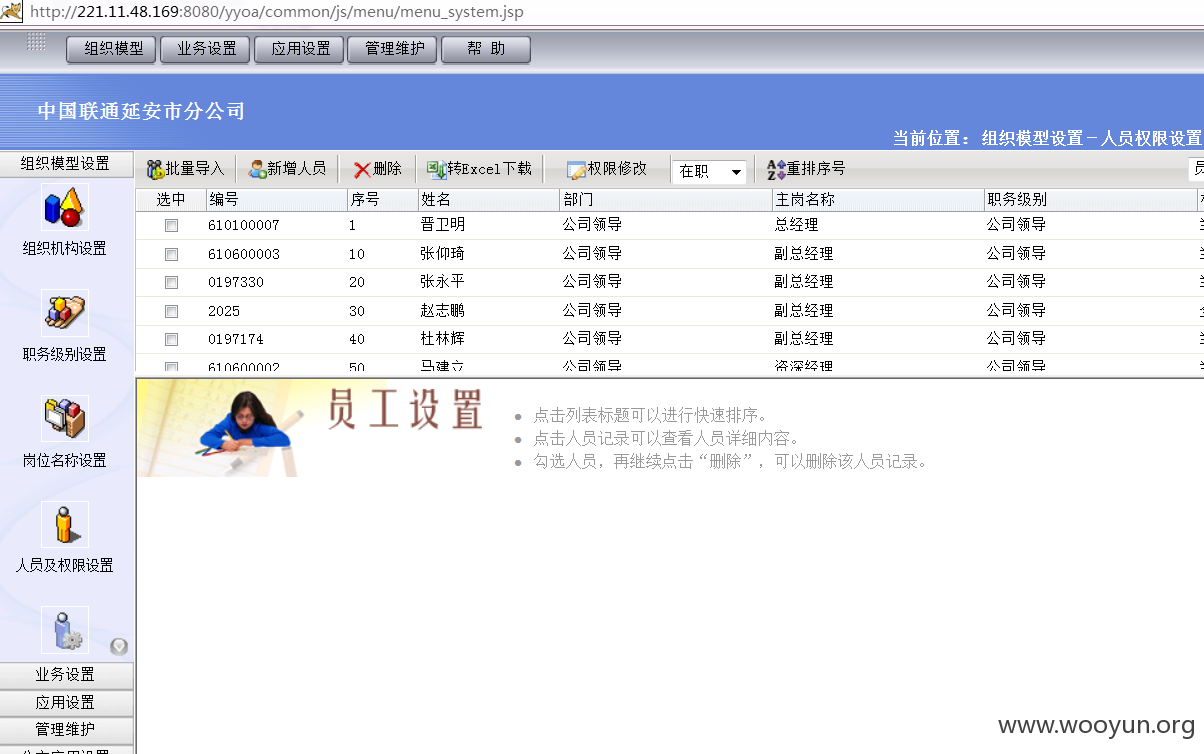1204x754 pixels.
Task: Click the sidebar scroll-down arrow button
Action: coord(119,646)
